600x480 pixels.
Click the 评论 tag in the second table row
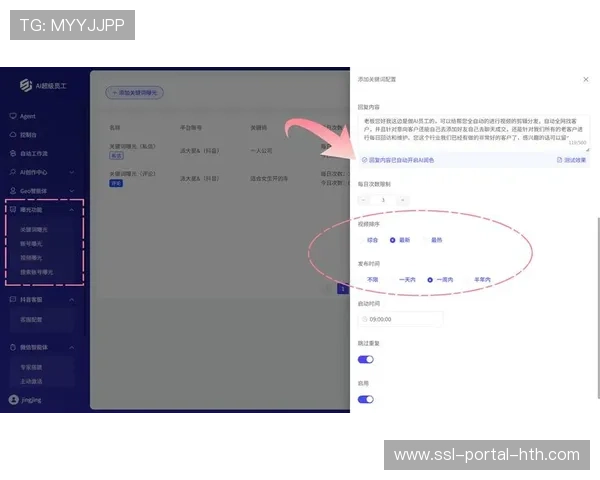click(116, 183)
